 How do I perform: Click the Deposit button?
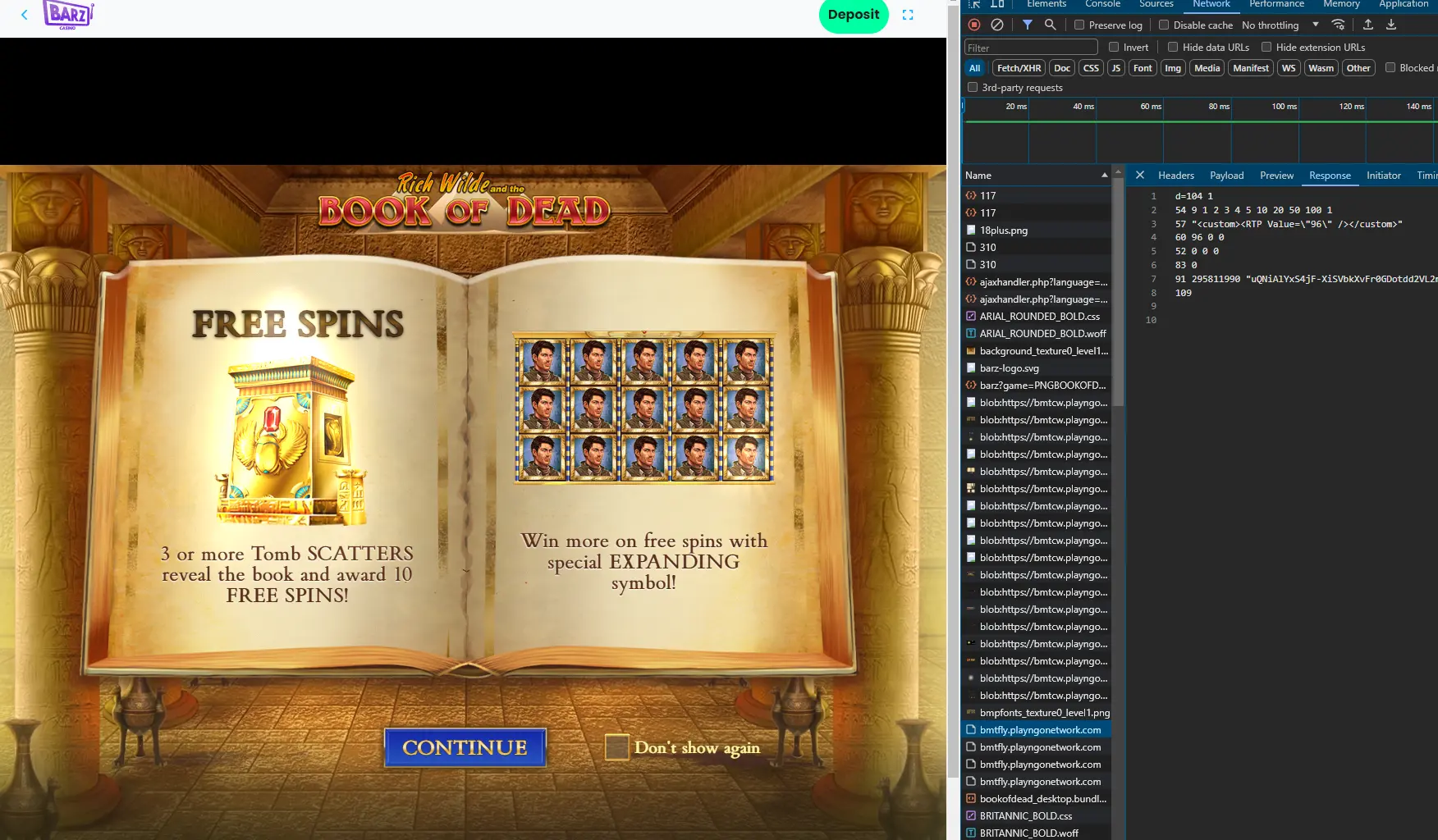(854, 15)
